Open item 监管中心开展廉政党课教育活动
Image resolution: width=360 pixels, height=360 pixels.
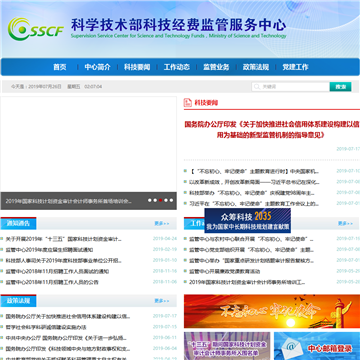tap(224, 271)
